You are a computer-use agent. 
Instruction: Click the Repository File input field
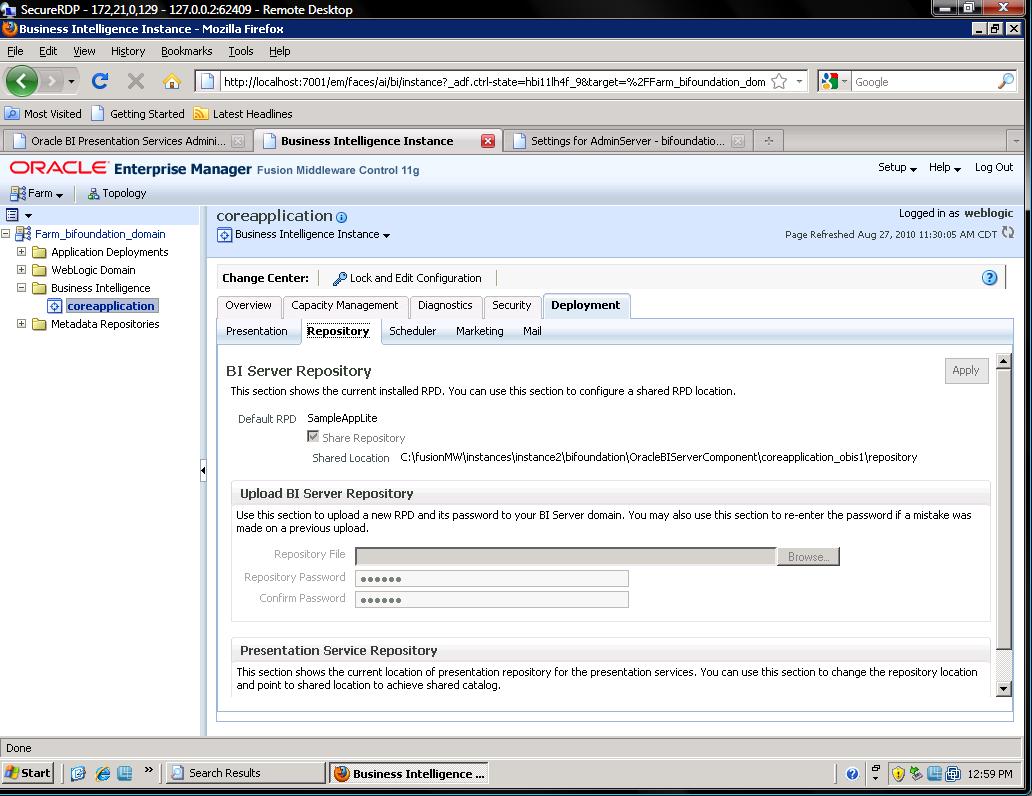(566, 556)
